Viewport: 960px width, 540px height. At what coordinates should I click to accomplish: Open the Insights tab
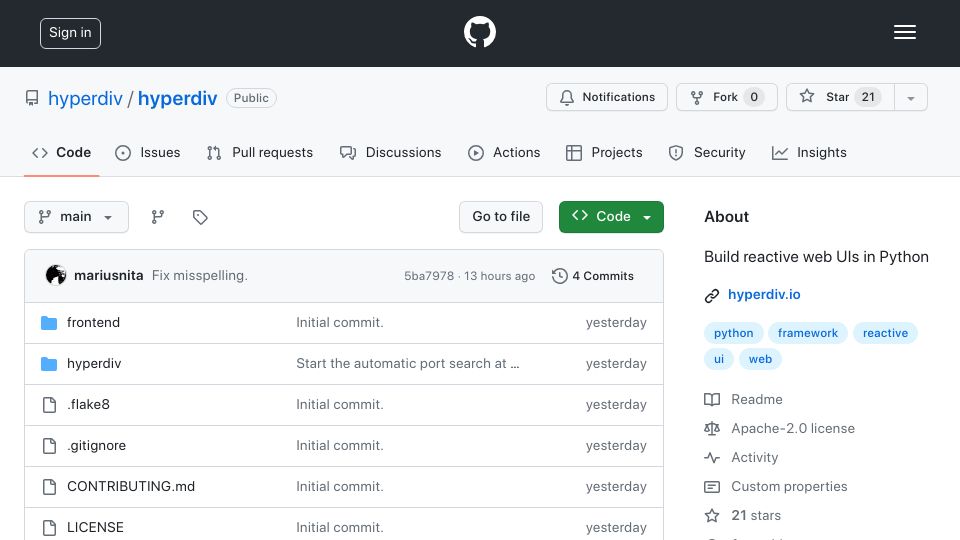(809, 152)
